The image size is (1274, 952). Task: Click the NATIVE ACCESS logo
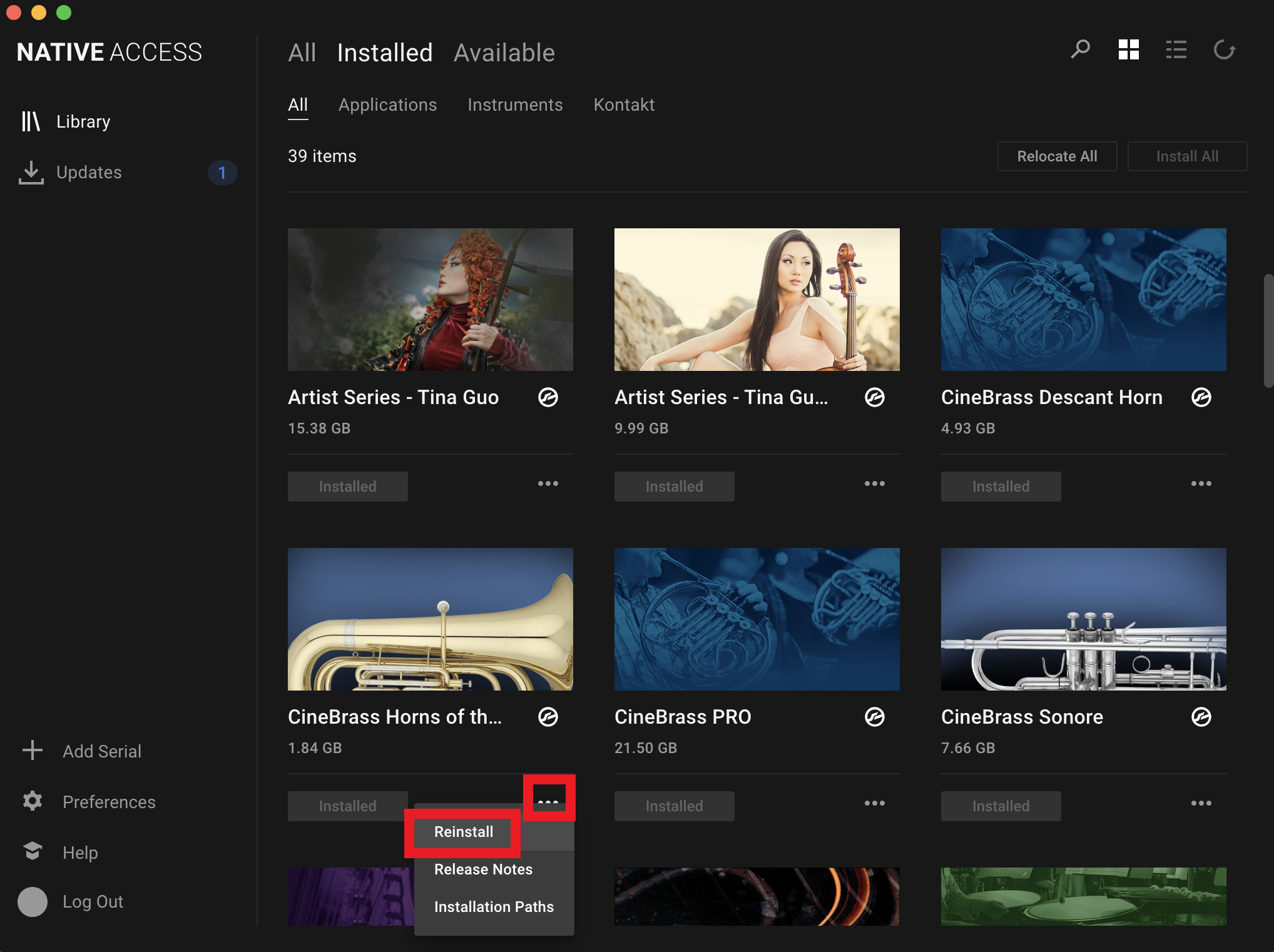click(110, 53)
